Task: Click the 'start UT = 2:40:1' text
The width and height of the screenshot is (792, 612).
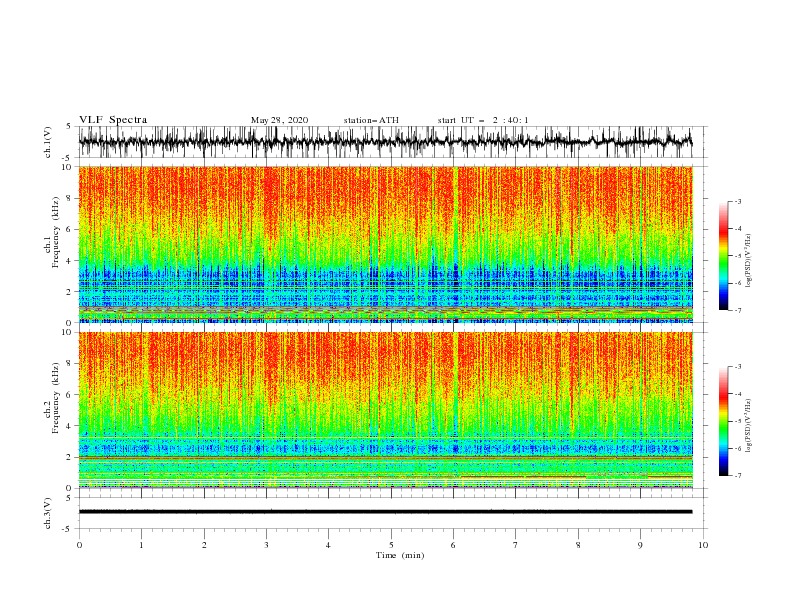Action: coord(483,120)
